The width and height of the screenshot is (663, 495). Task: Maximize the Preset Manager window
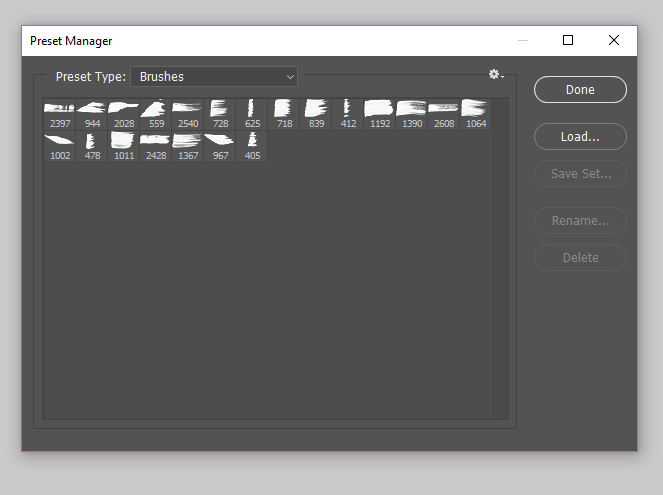(568, 40)
